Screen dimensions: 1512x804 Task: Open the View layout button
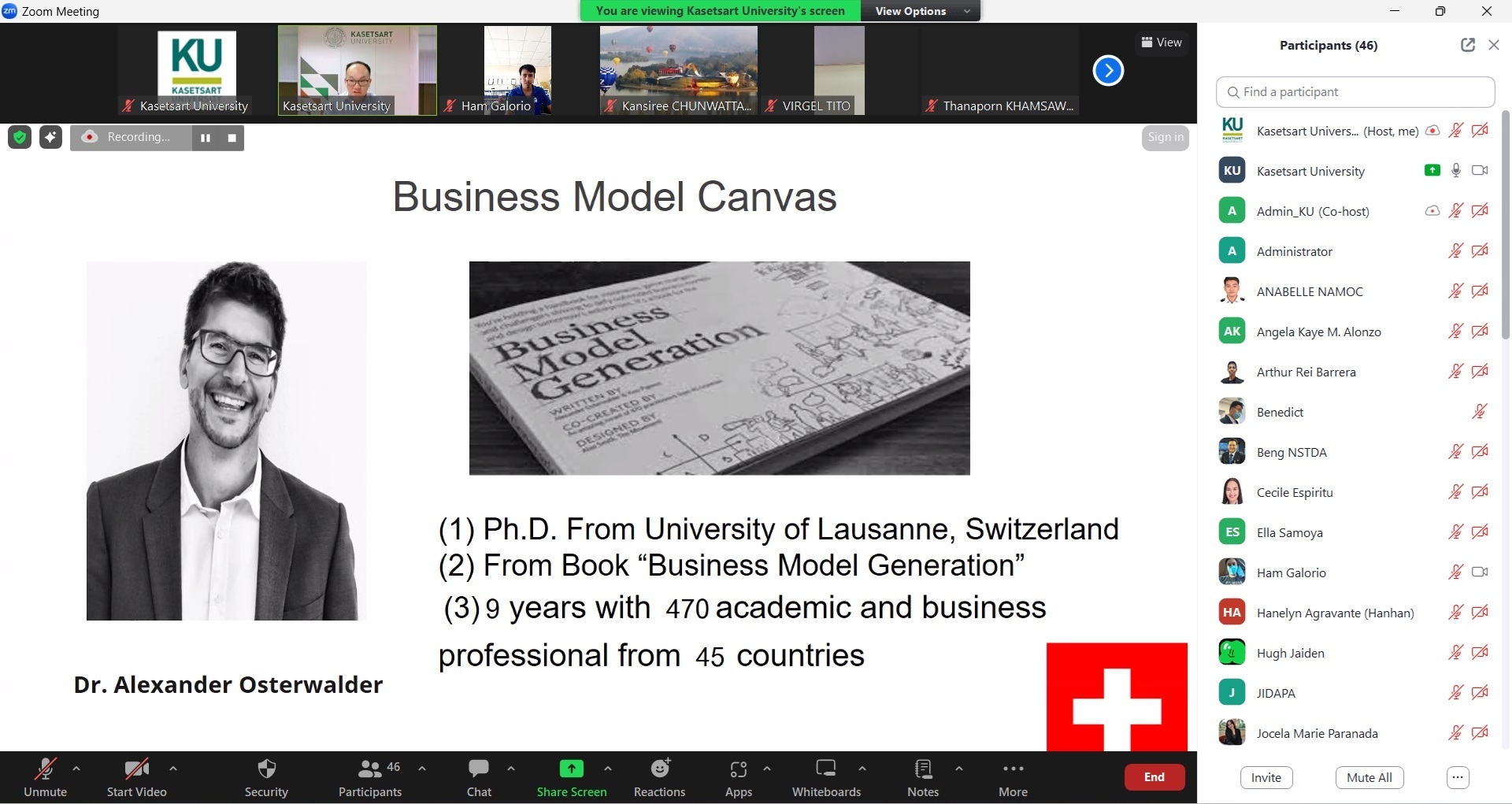pyautogui.click(x=1162, y=43)
